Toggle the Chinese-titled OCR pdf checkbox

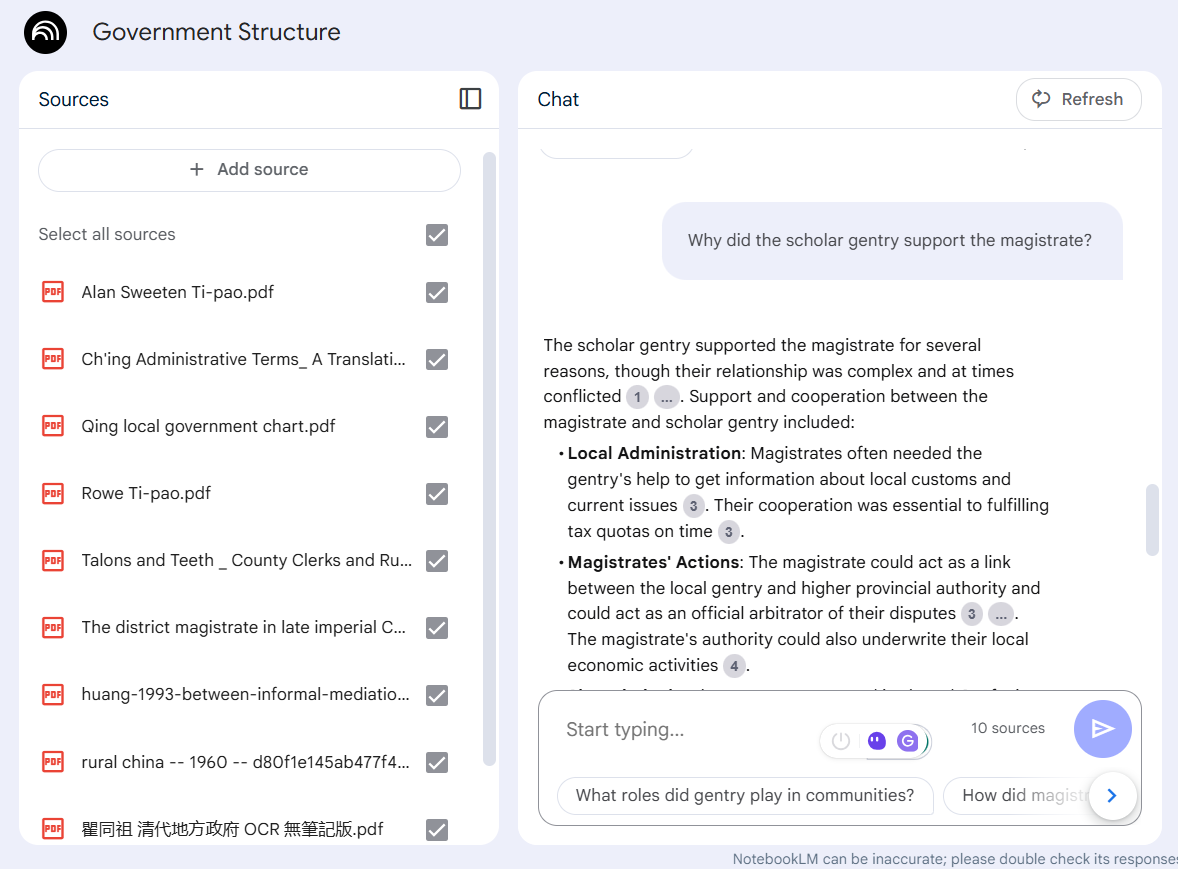pyautogui.click(x=436, y=829)
